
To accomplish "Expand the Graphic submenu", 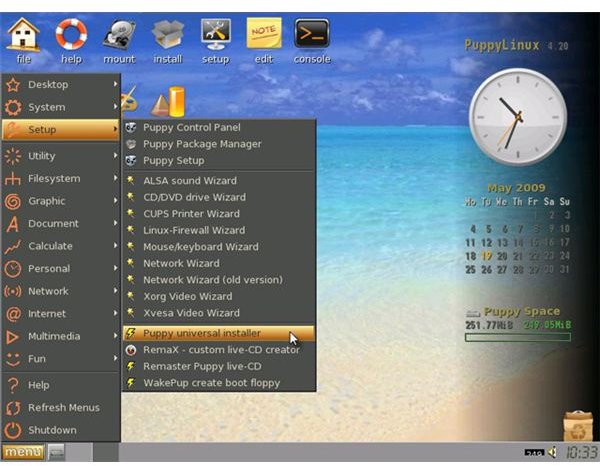I will tap(61, 201).
